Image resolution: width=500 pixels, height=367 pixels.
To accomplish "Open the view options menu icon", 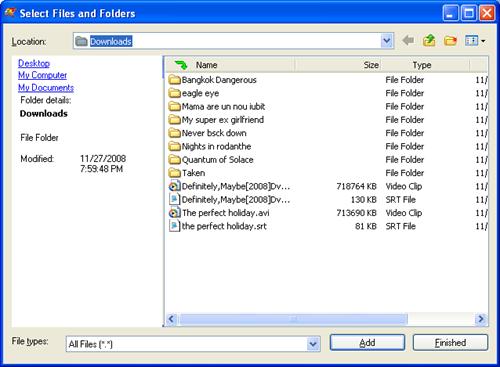I will 475,41.
